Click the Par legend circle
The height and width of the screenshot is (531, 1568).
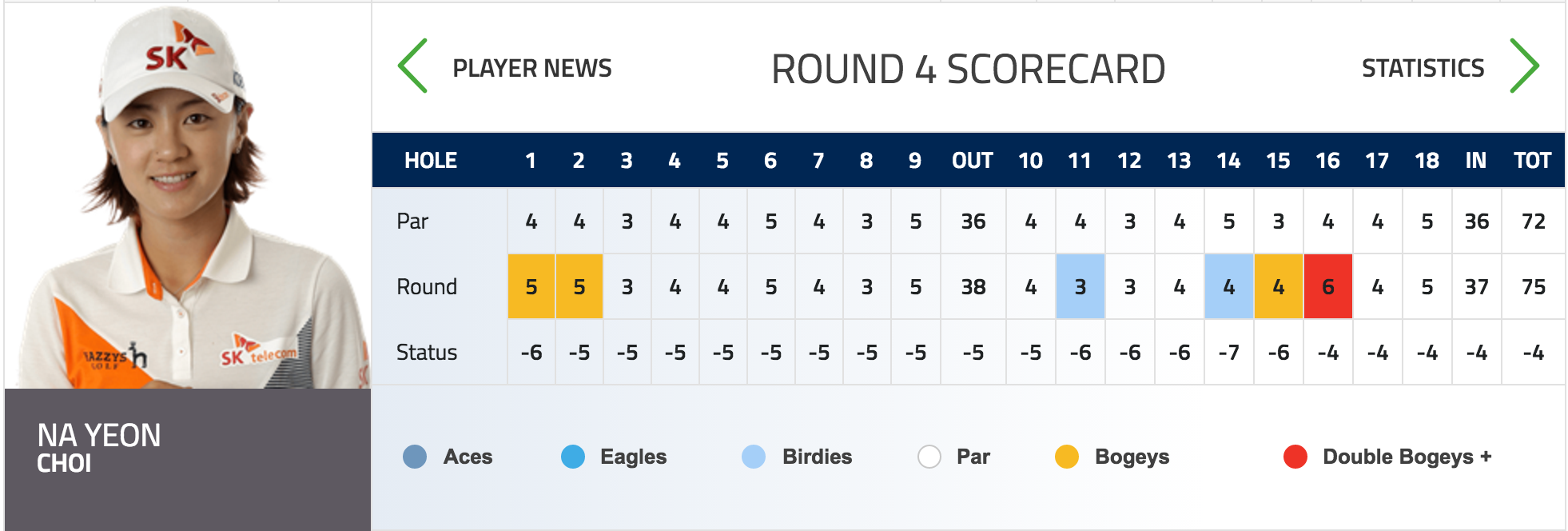pos(929,457)
